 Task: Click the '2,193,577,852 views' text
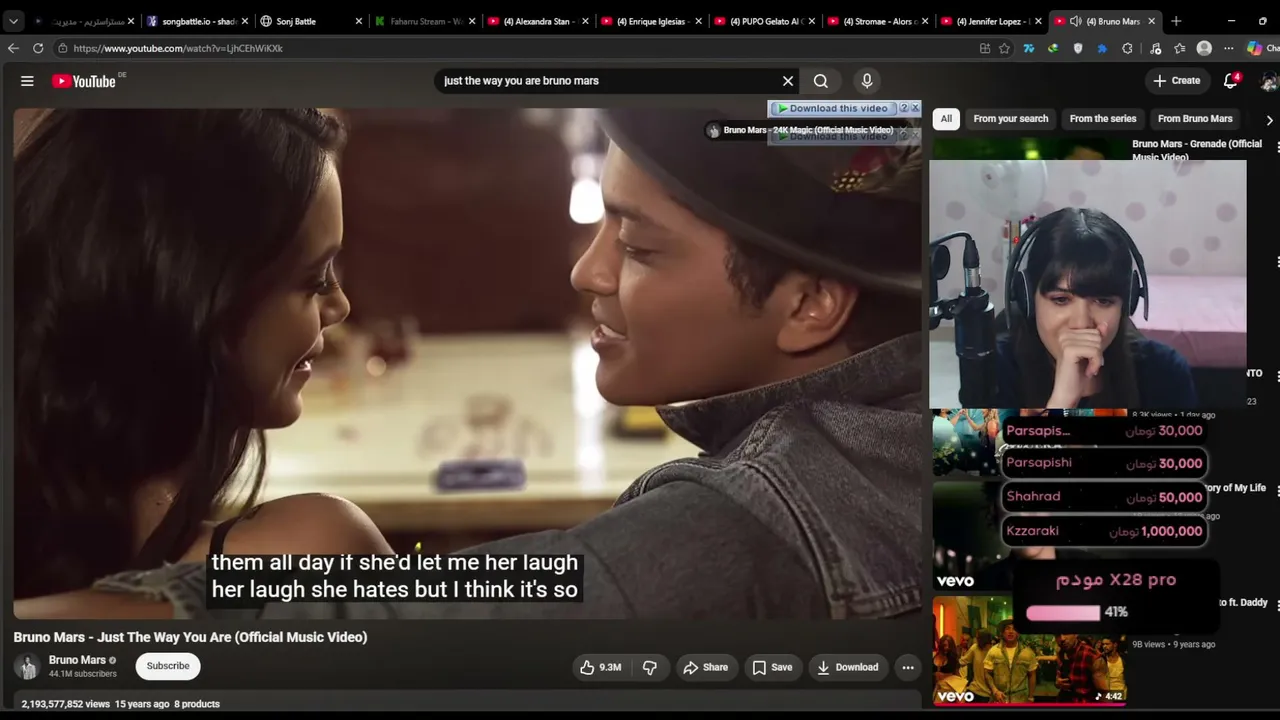[x=66, y=704]
